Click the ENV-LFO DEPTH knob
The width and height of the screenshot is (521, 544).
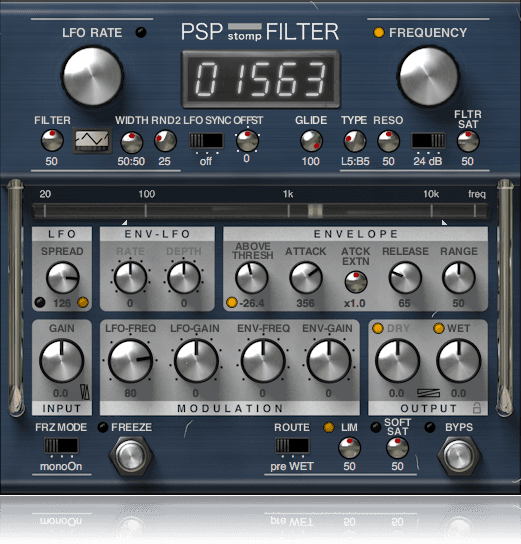pos(184,278)
